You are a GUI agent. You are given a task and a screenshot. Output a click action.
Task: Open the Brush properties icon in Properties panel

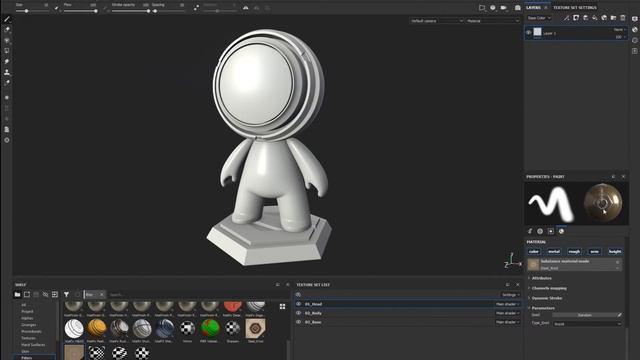point(530,231)
